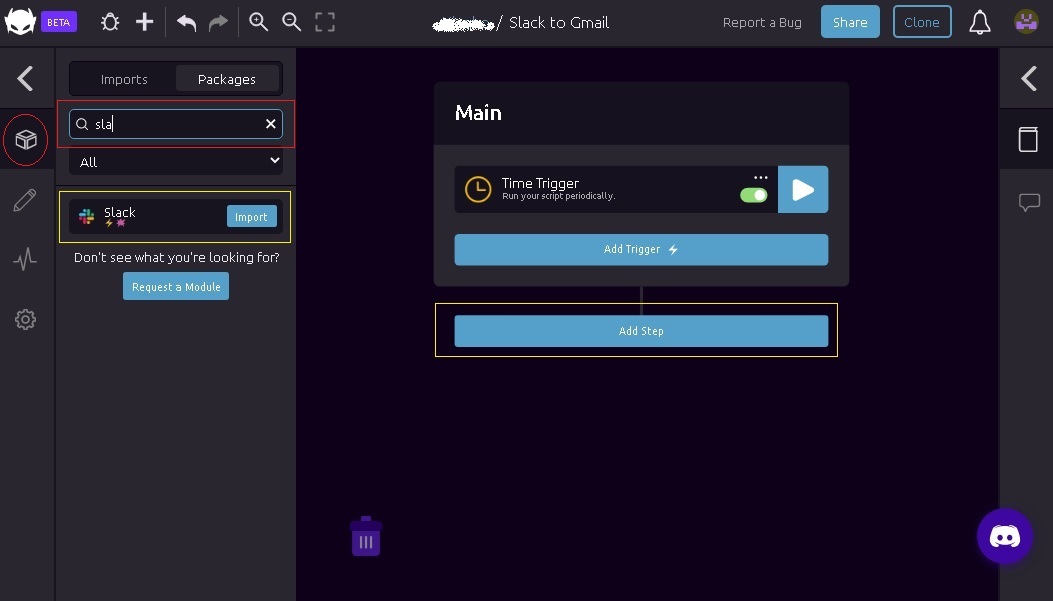This screenshot has width=1053, height=601.
Task: Select the Slack package row
Action: point(175,217)
